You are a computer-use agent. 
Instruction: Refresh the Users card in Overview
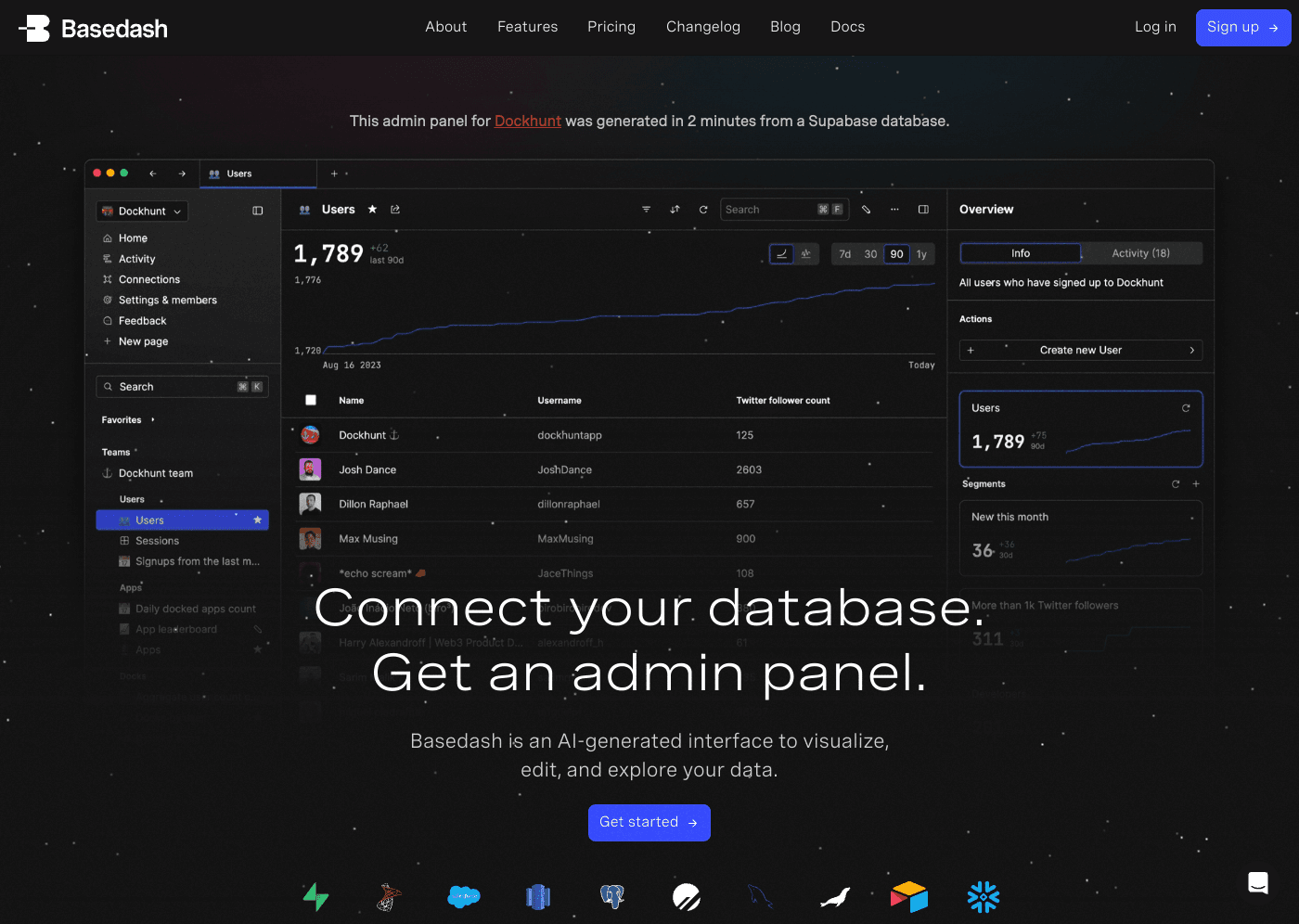(x=1186, y=408)
